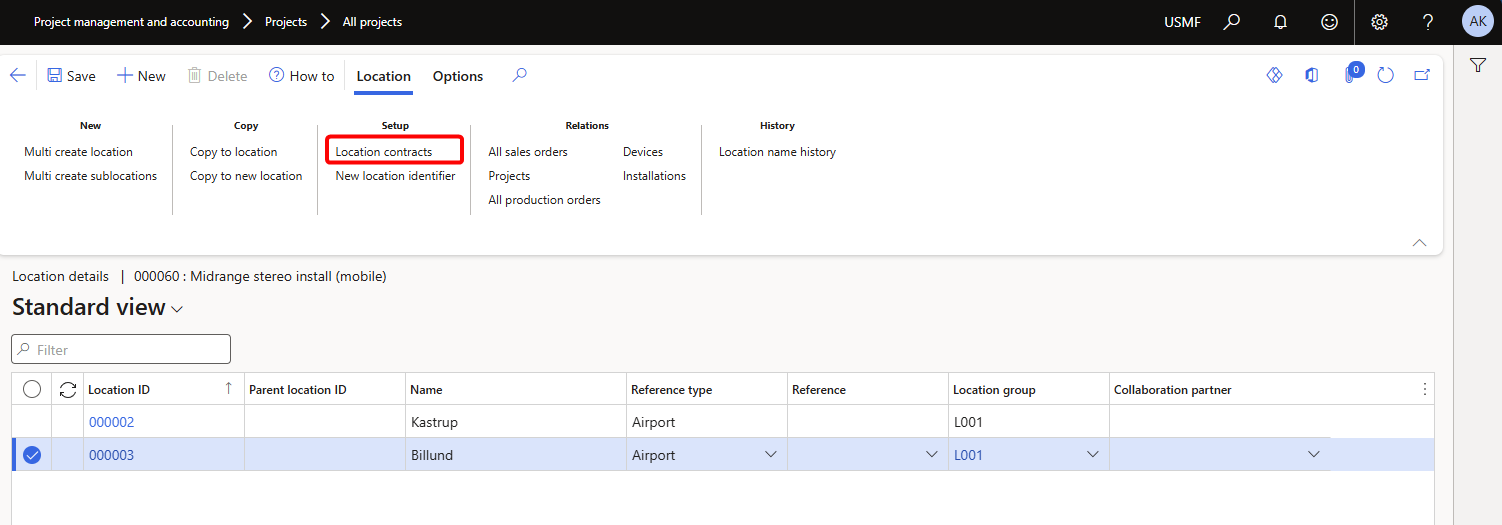Switch to the Options tab
This screenshot has width=1502, height=525.
(458, 76)
